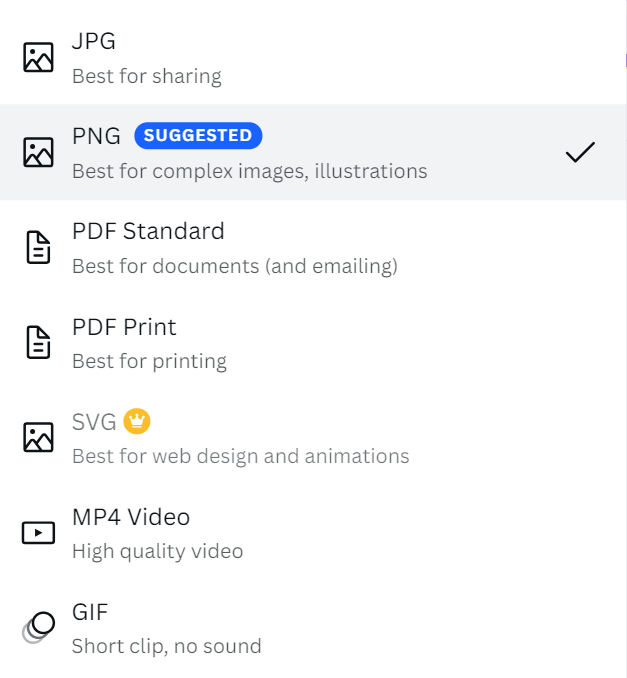Viewport: 627px width, 678px height.
Task: Select MP4 Video format
Action: [130, 517]
